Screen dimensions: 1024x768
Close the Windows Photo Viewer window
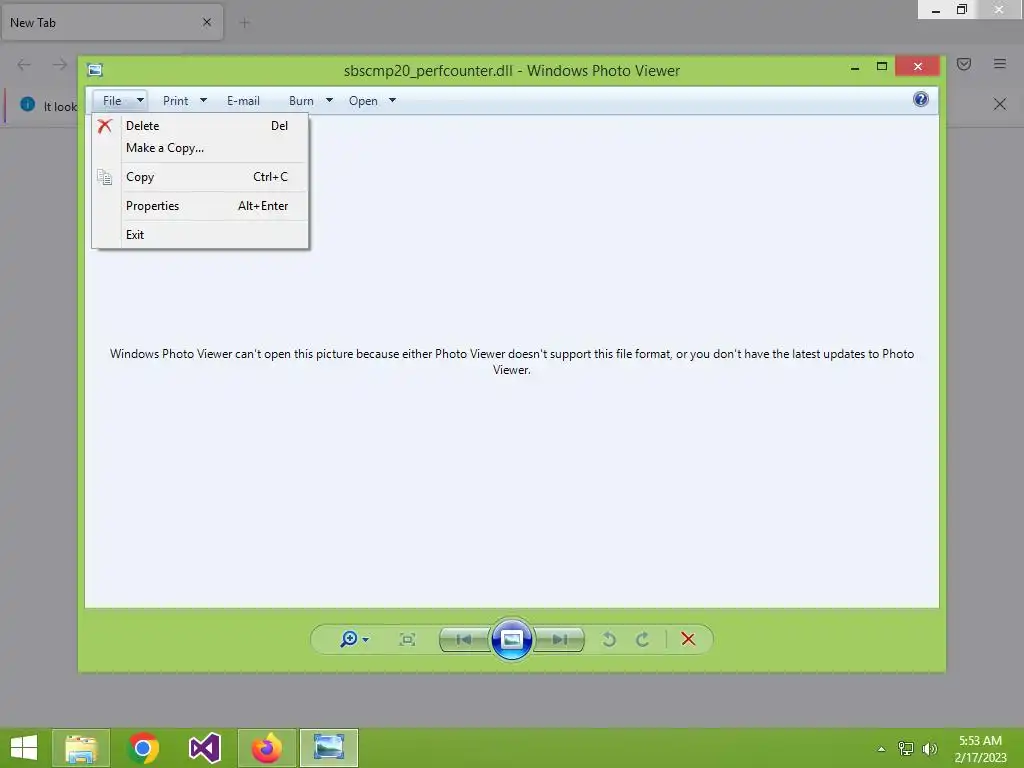918,66
